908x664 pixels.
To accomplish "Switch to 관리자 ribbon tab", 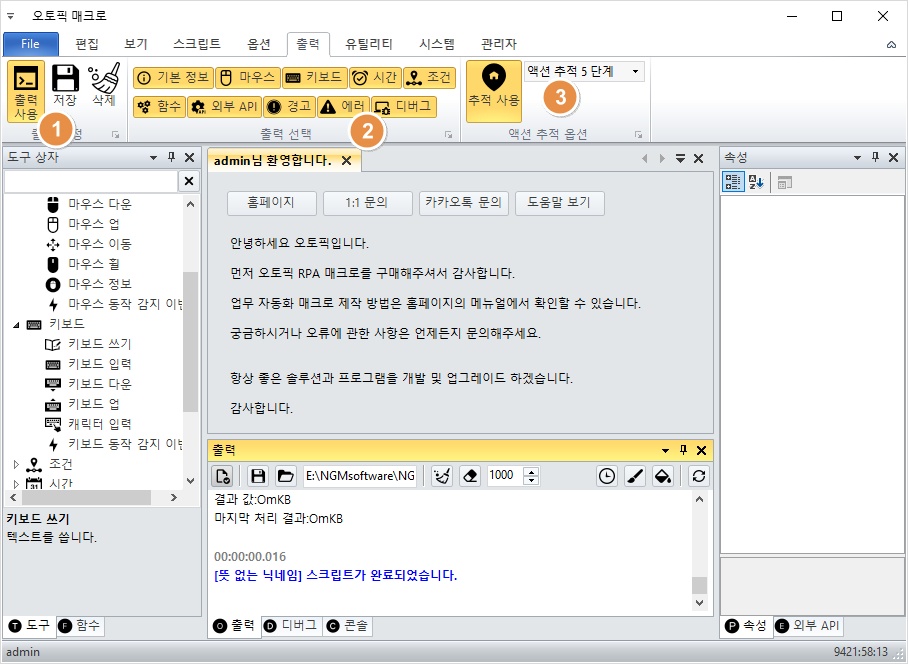I will tap(499, 44).
